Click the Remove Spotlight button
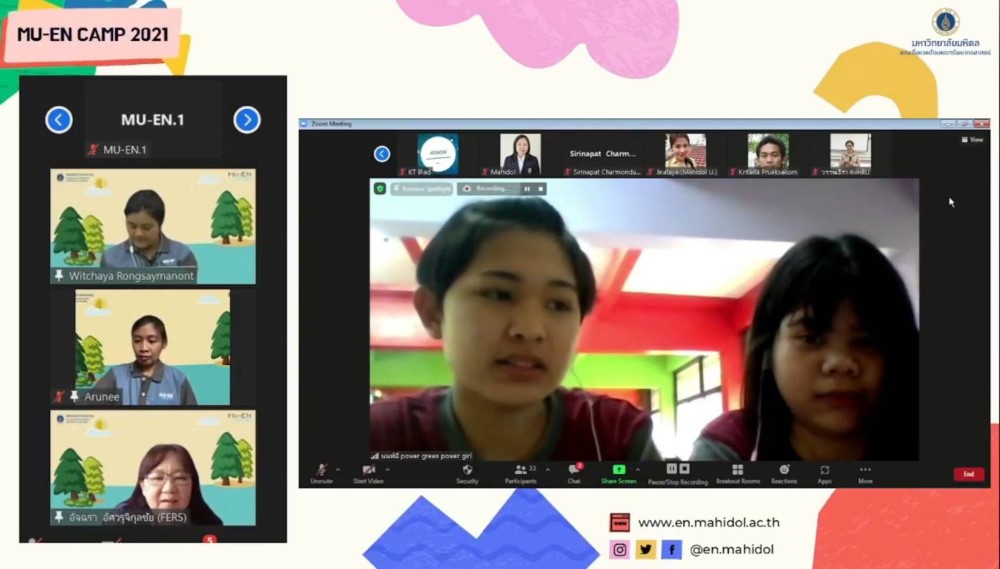1000x569 pixels. (421, 188)
